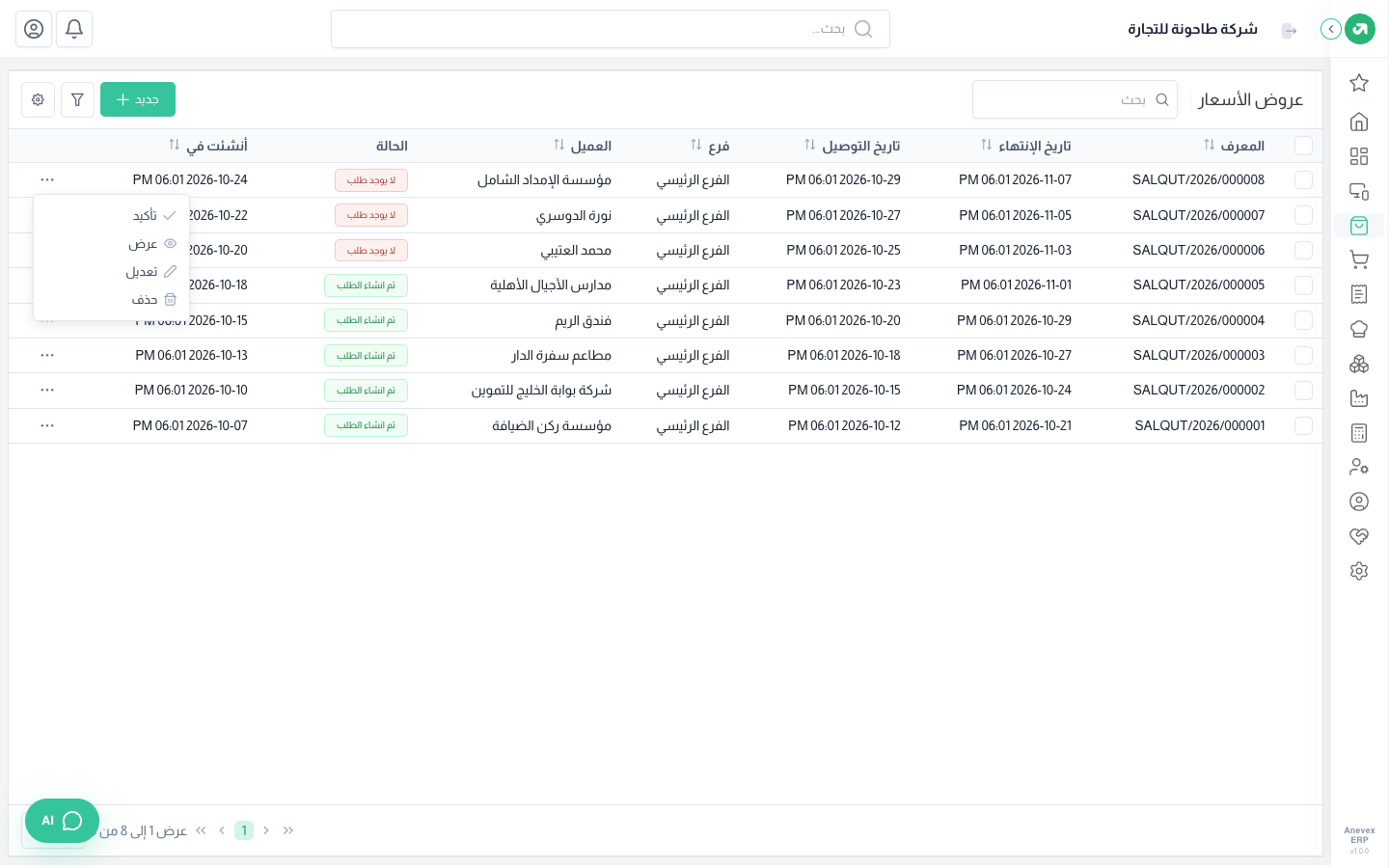Open table settings gear next to the filter

38,99
